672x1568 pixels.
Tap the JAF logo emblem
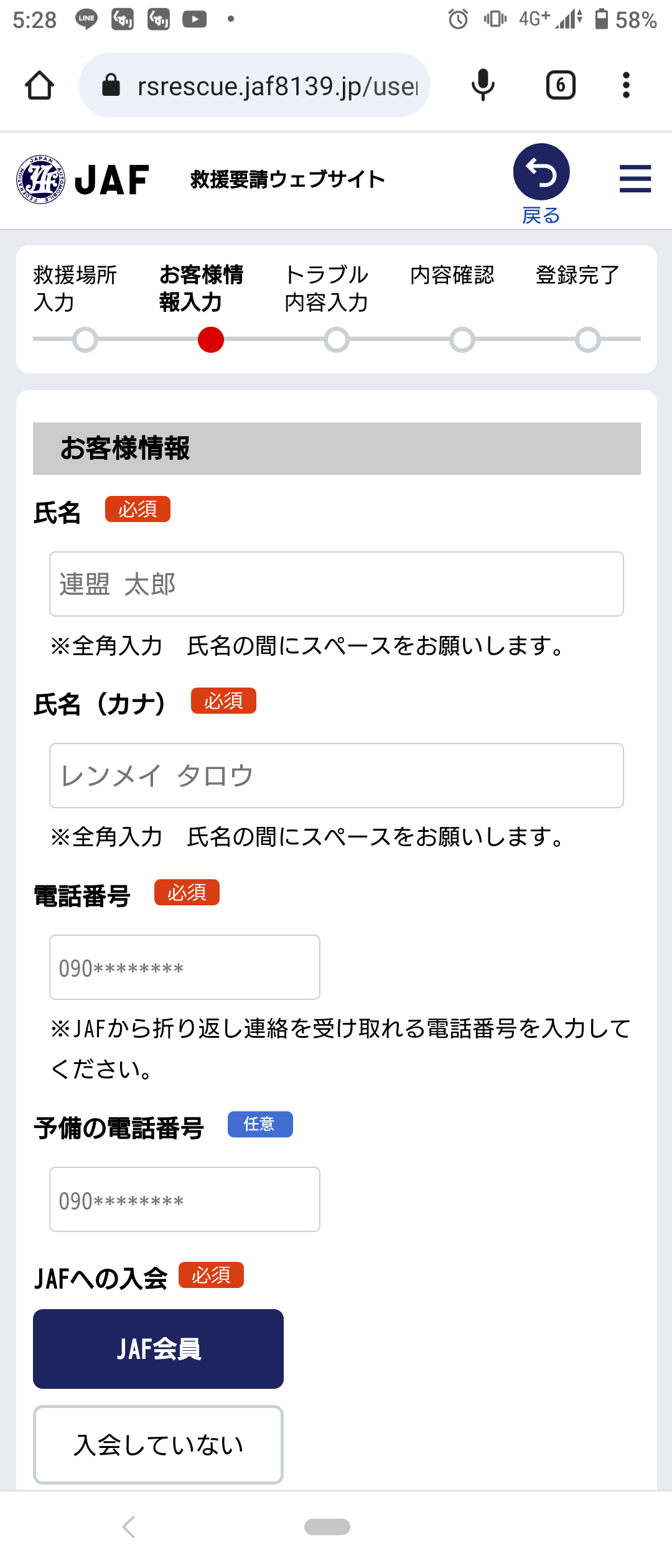[40, 179]
